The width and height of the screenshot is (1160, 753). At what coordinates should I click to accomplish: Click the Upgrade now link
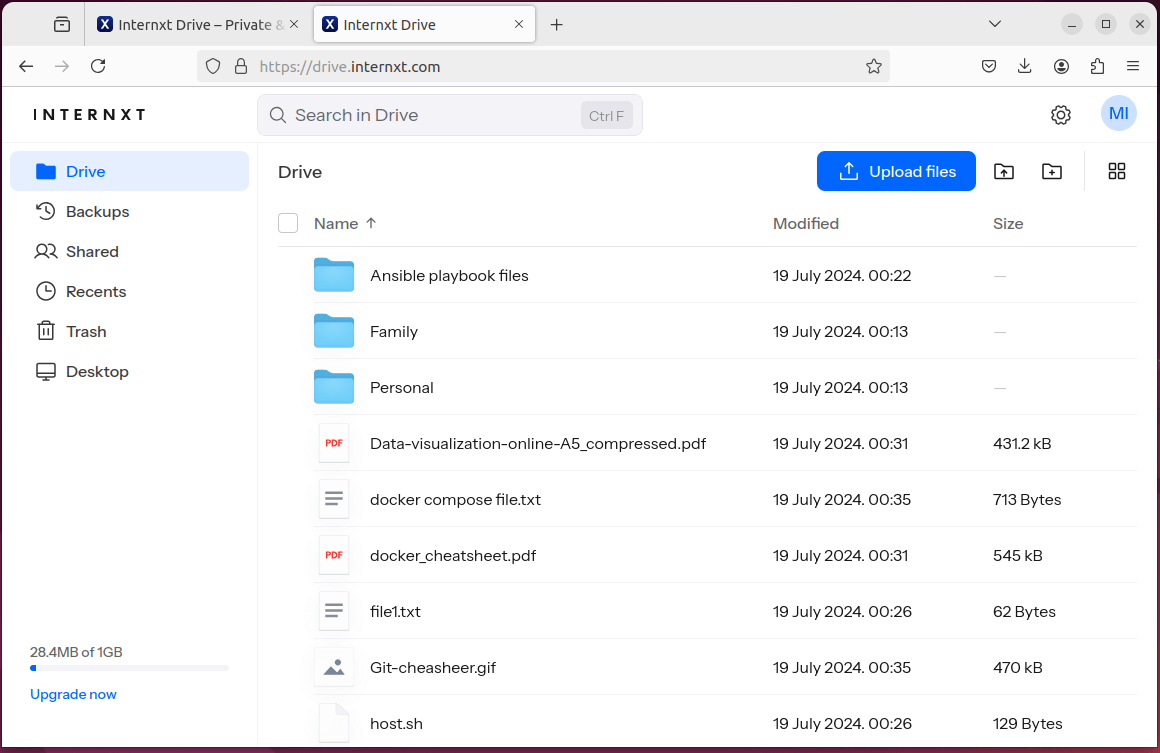(x=73, y=693)
